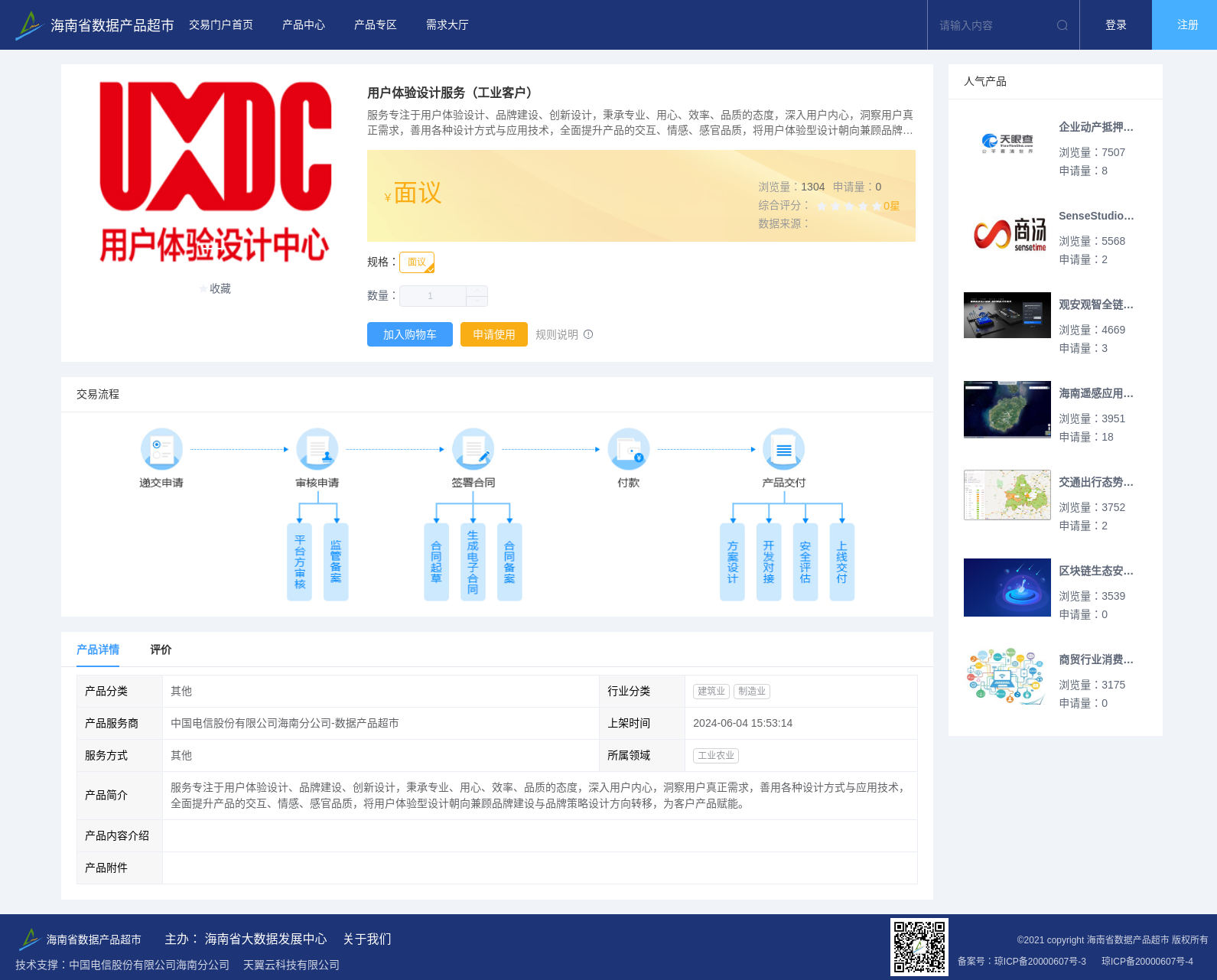The image size is (1217, 980).
Task: Open the SenseStudio product title
Action: point(1096,216)
